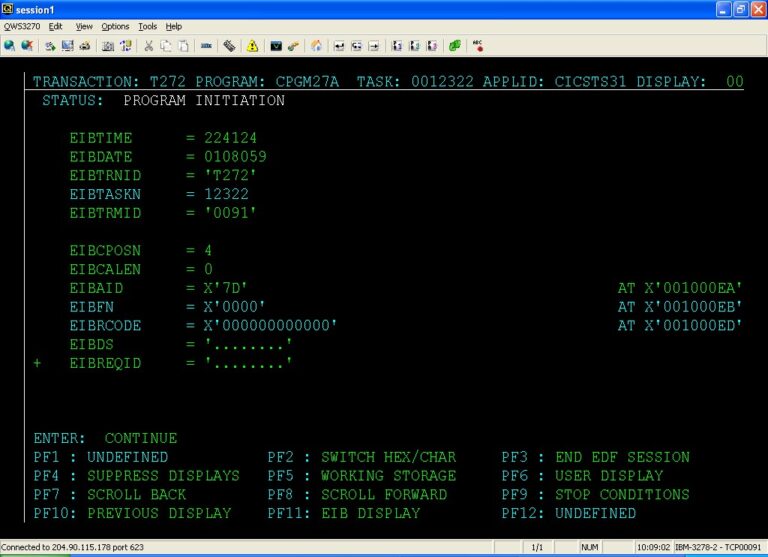The image size is (768, 557).
Task: Click the connect globe icon in toolbar
Action: coord(9,45)
